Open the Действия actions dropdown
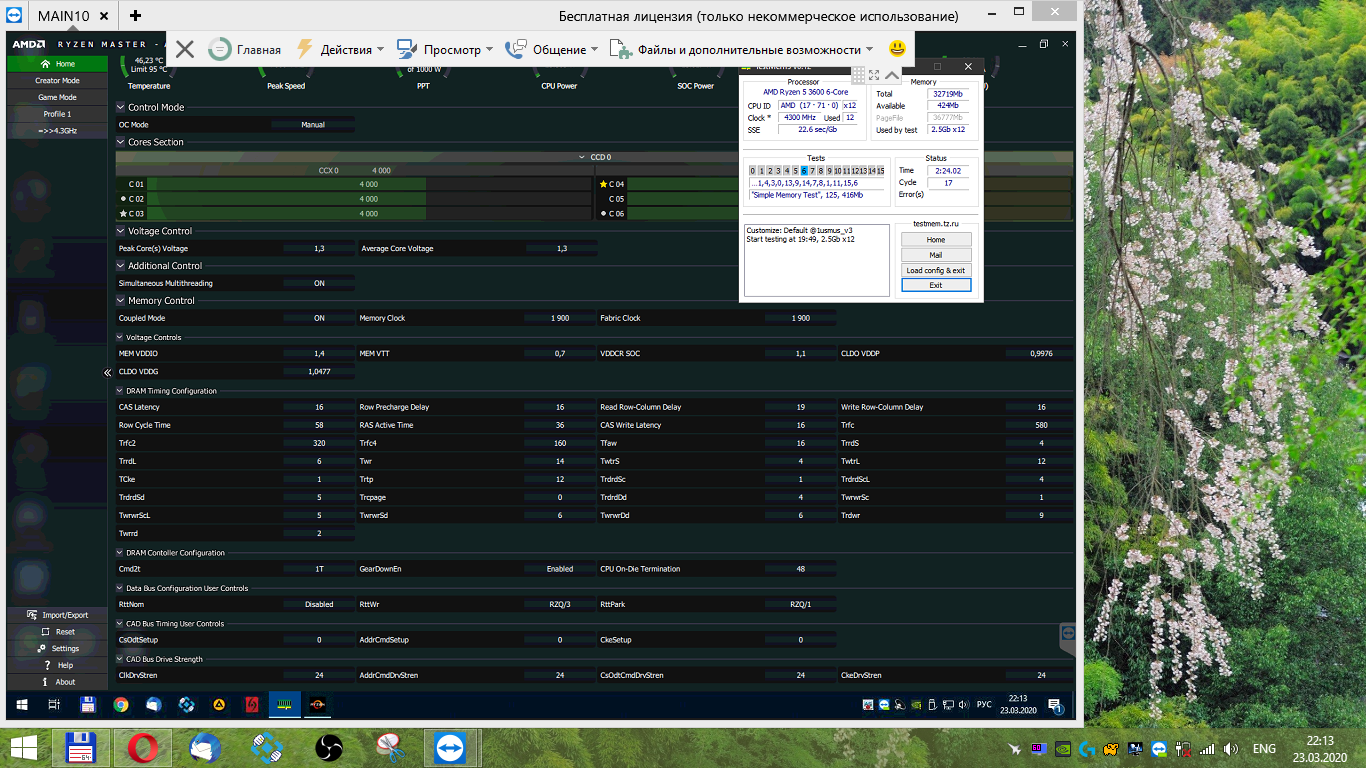This screenshot has height=768, width=1366. [340, 49]
